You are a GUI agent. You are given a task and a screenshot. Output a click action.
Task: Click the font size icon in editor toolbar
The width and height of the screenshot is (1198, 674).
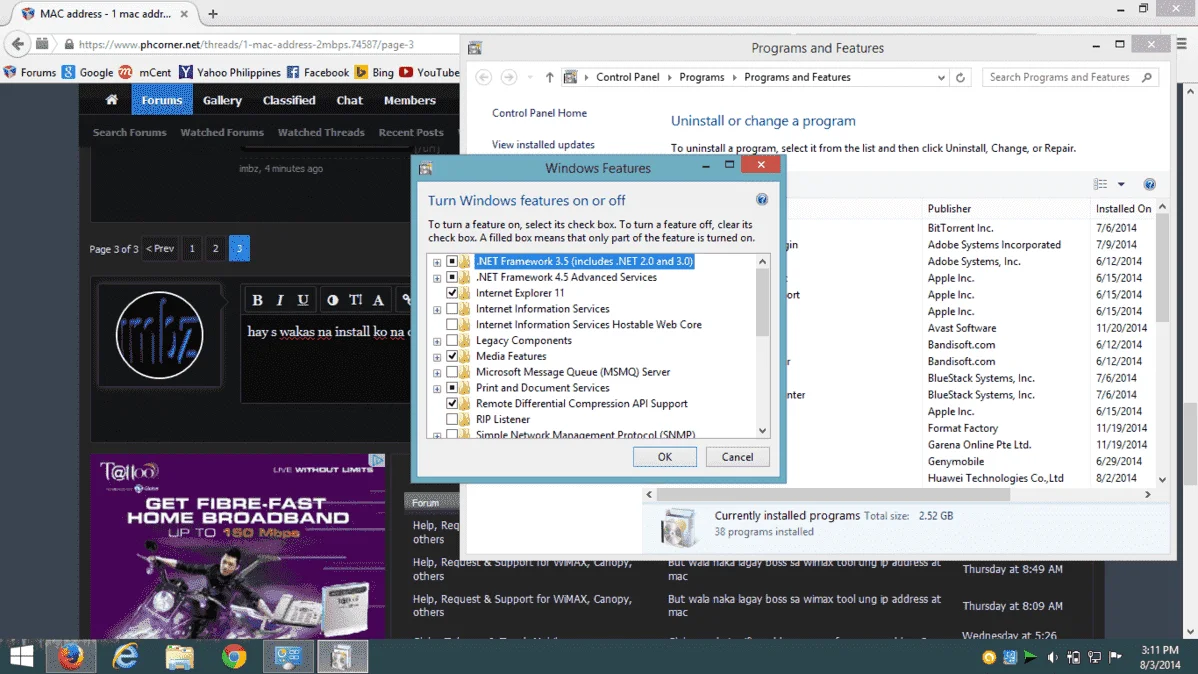pyautogui.click(x=355, y=300)
